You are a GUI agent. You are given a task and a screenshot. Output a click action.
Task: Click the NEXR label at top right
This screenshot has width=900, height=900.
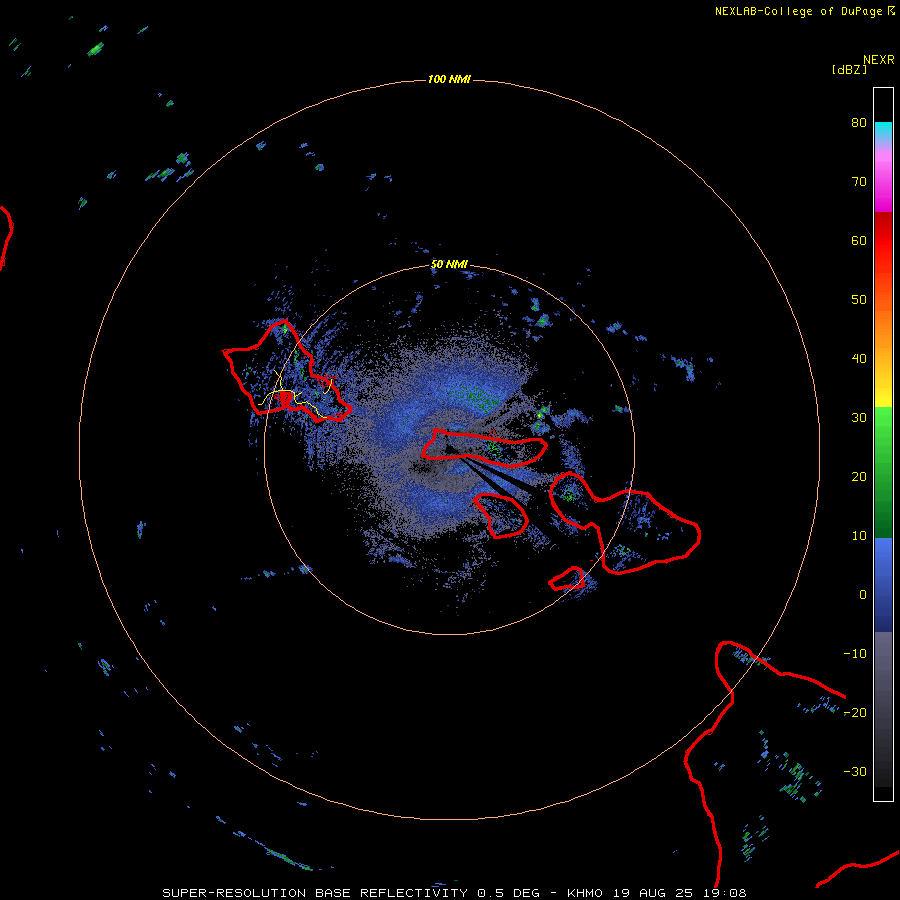(879, 60)
